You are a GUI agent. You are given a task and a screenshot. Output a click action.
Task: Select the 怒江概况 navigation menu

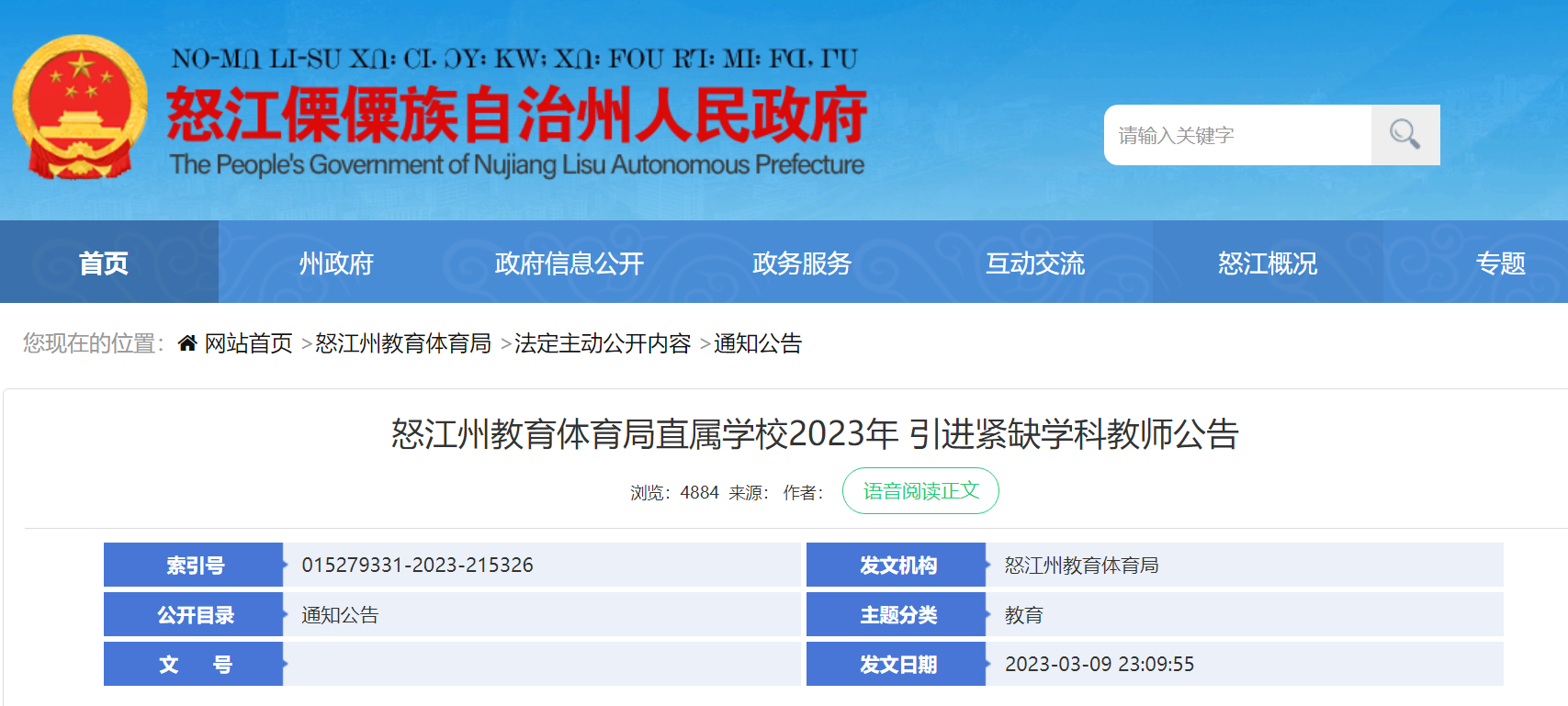coord(1268,263)
